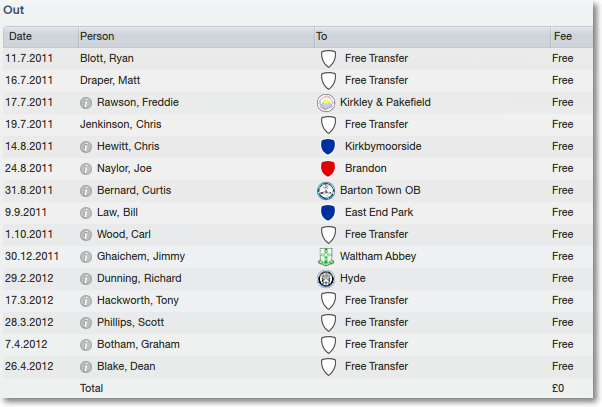Click info icon next to Blake, Dean
The height and width of the screenshot is (407, 602).
[86, 367]
